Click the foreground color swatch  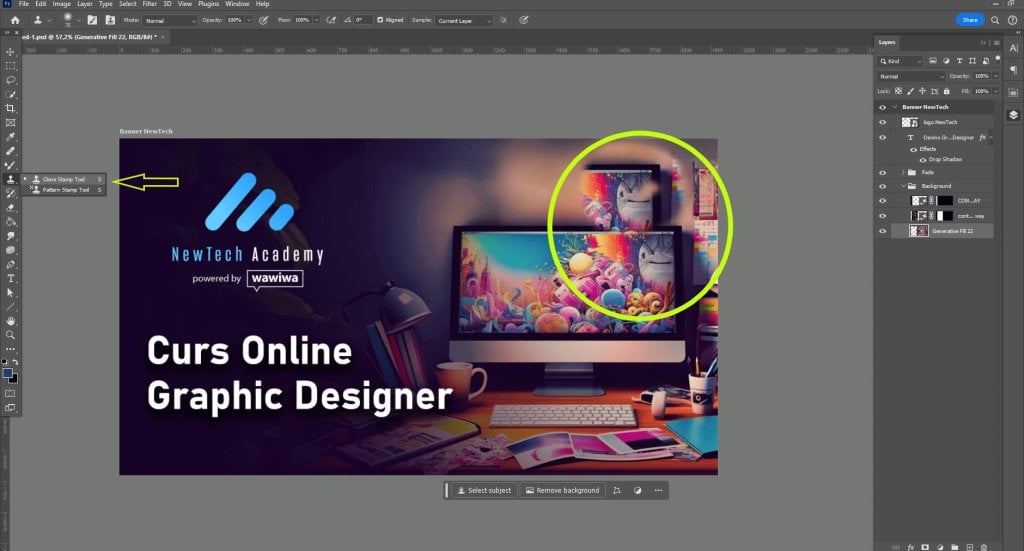point(7,373)
